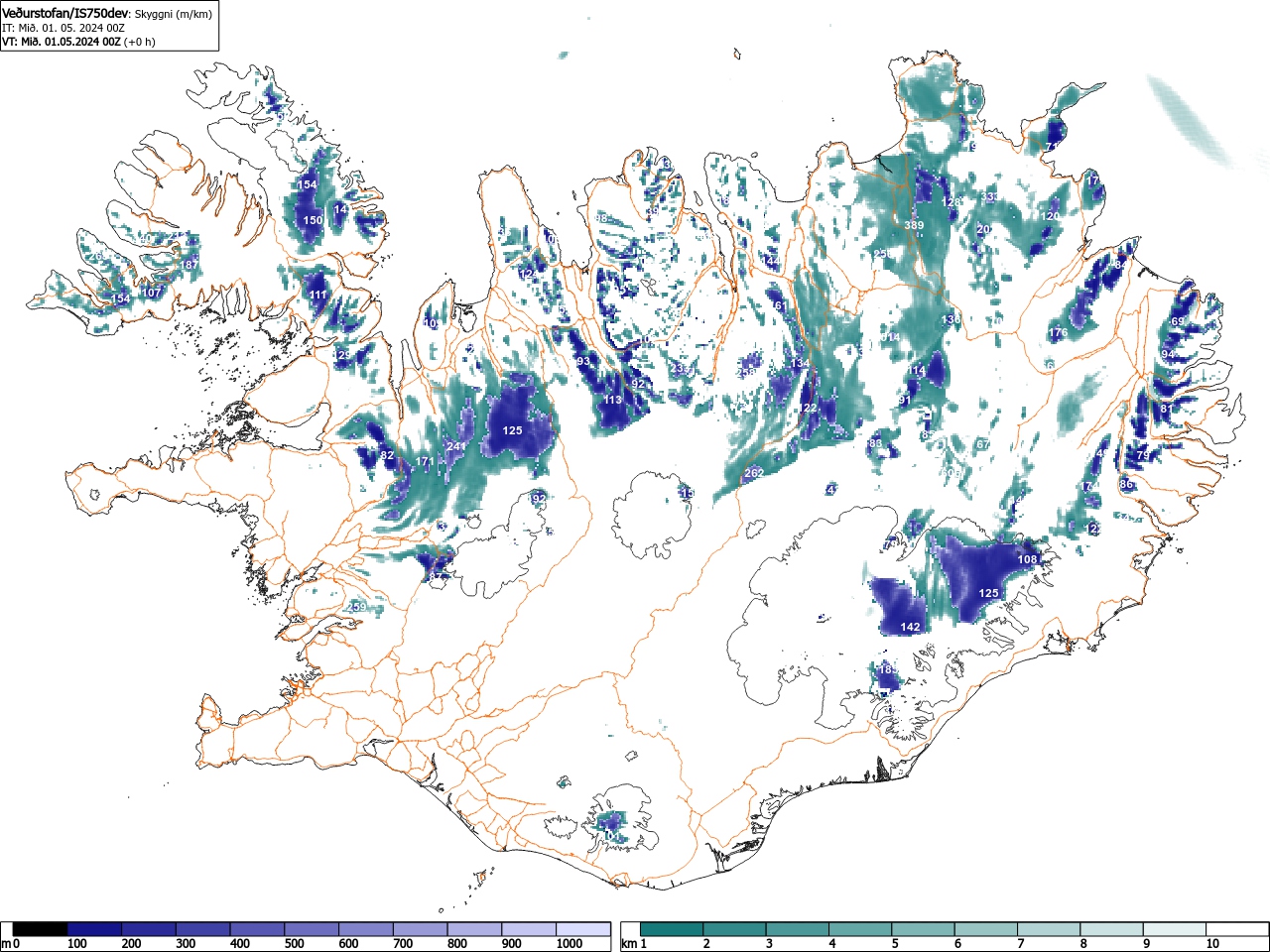Click the '122' visibility value on the map
Image resolution: width=1270 pixels, height=952 pixels.
click(808, 409)
